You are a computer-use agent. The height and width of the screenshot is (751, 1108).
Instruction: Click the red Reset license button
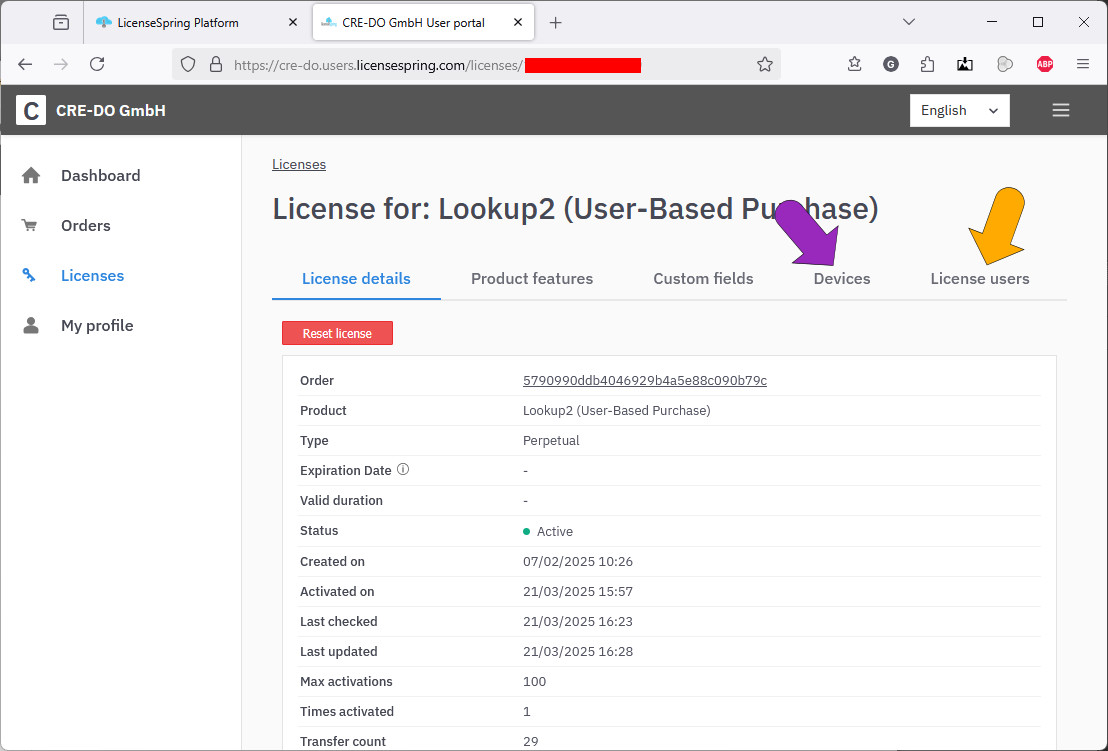[337, 333]
